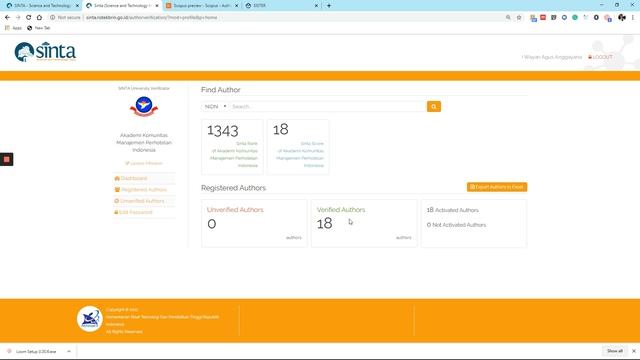
Task: Click the browser forward arrow
Action: tap(18, 18)
